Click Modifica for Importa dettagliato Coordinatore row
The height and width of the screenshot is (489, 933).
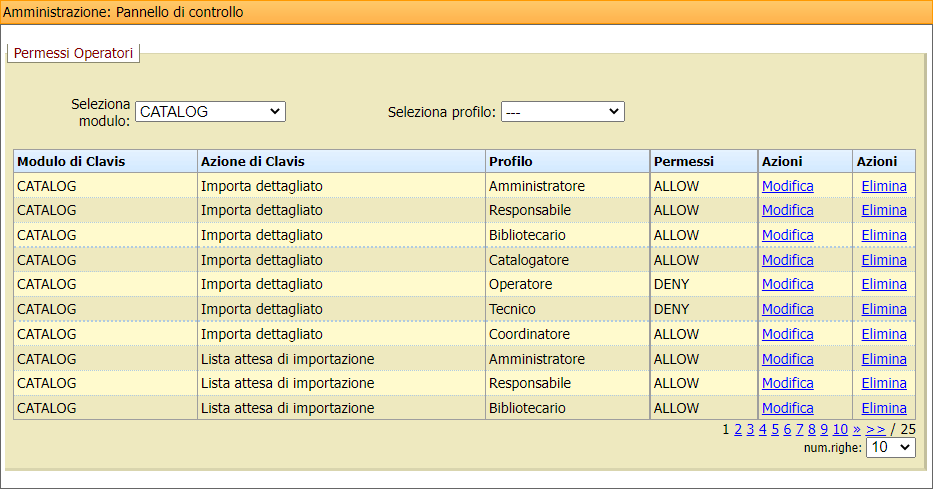coord(787,334)
